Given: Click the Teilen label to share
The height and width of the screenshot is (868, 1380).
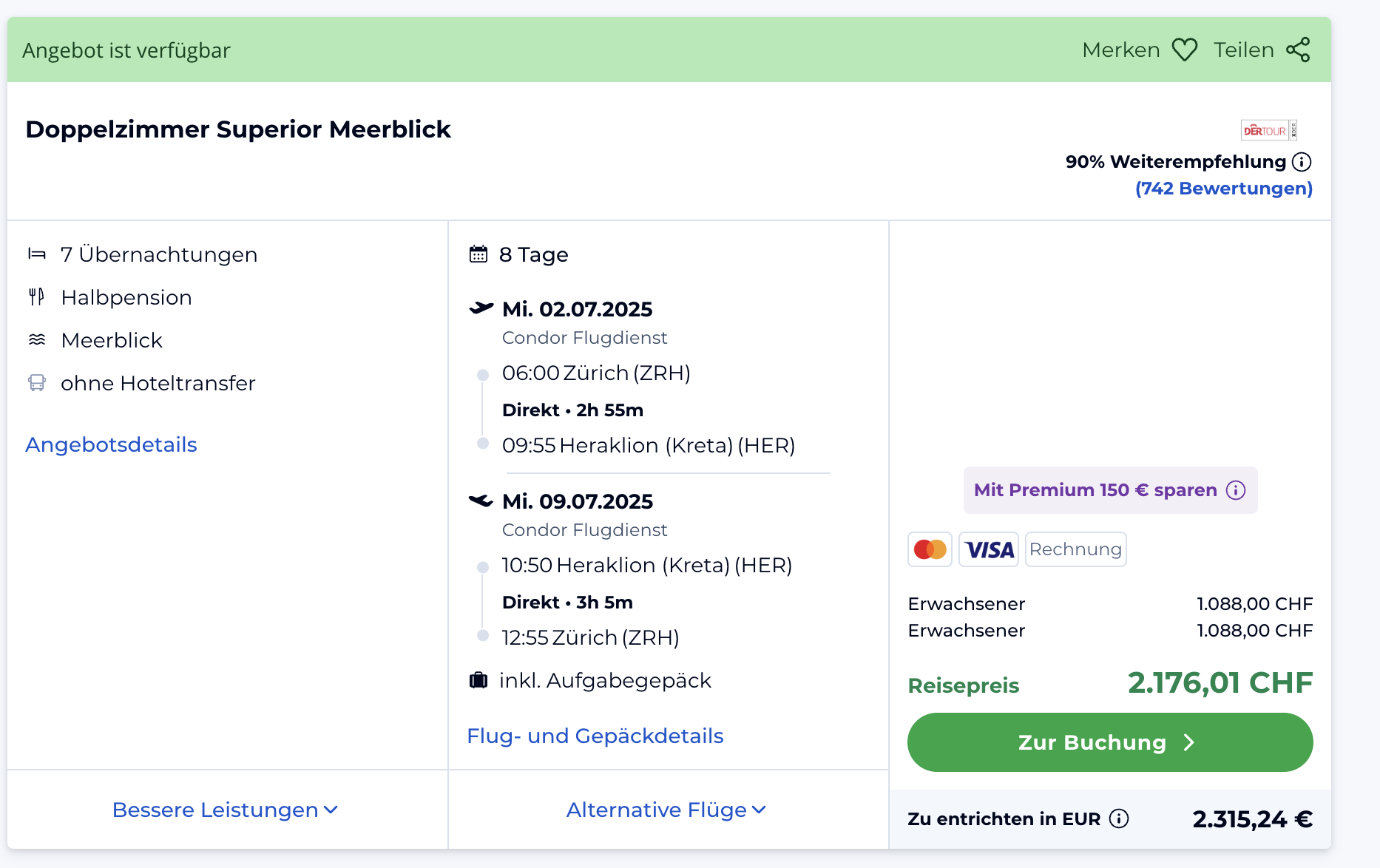Looking at the screenshot, I should (1243, 50).
